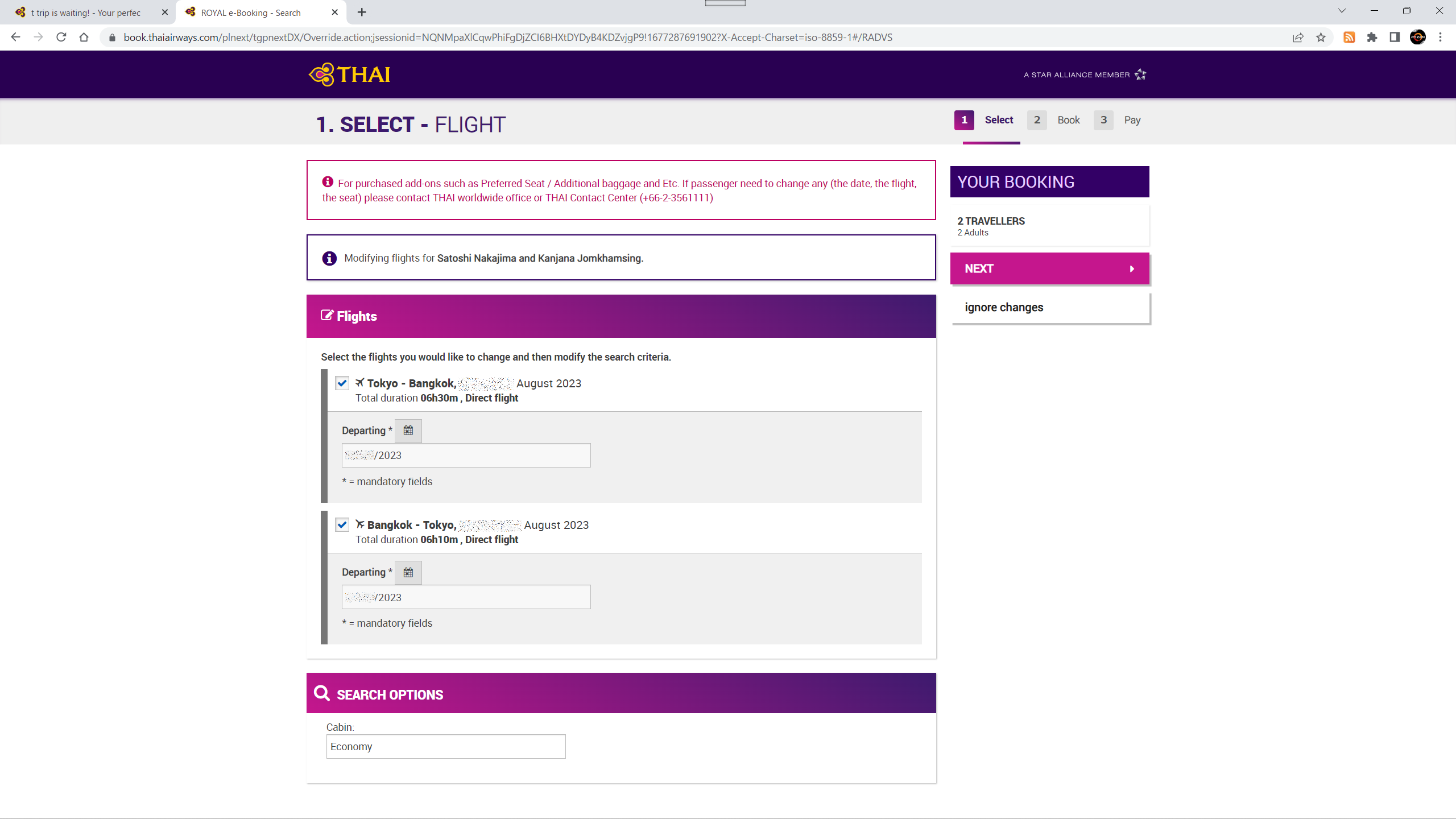Click the 'Bangkok - Tokyo' flight title
This screenshot has width=1456, height=819.
pyautogui.click(x=412, y=525)
